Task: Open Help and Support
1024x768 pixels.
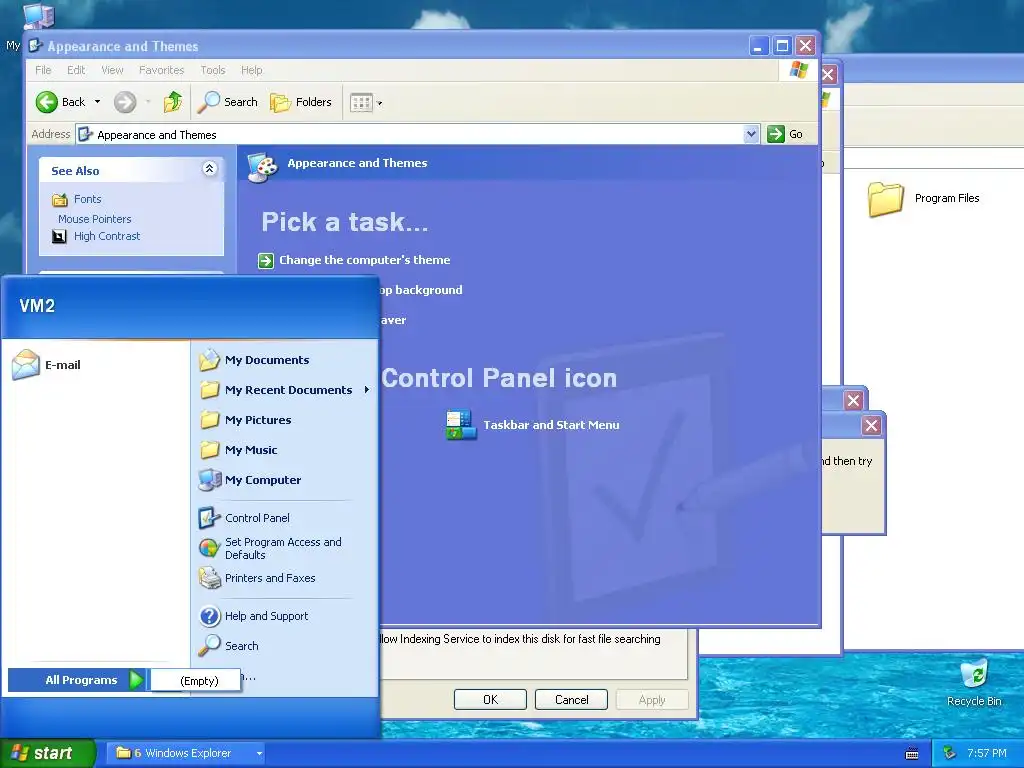Action: [x=266, y=616]
